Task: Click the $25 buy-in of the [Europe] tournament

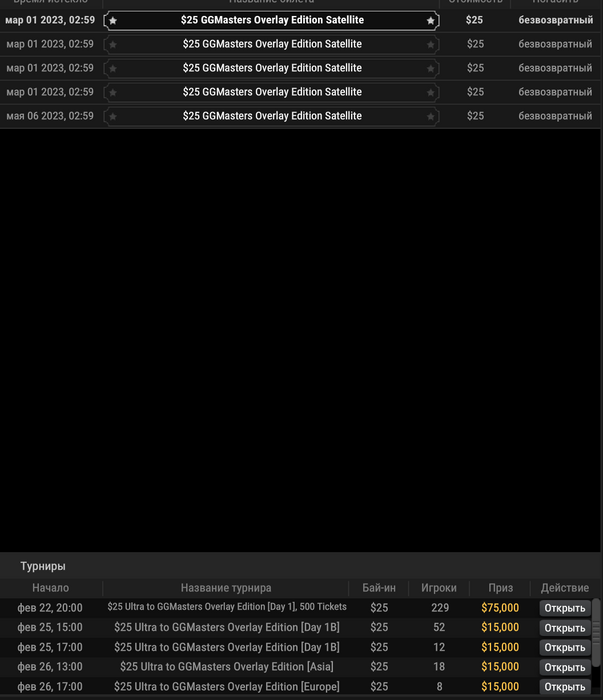Action: pyautogui.click(x=379, y=687)
